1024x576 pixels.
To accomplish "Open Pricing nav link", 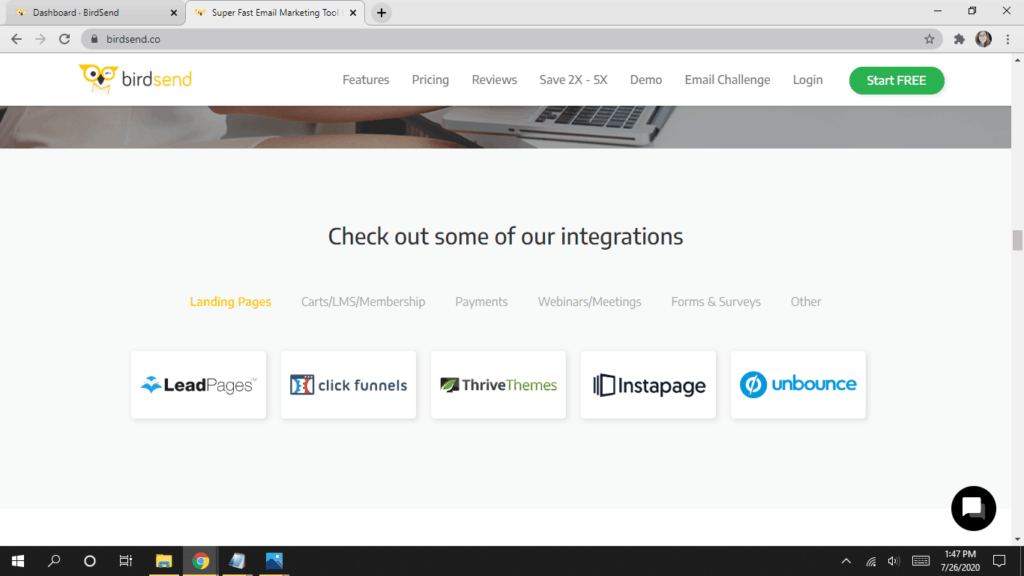I will pos(430,80).
